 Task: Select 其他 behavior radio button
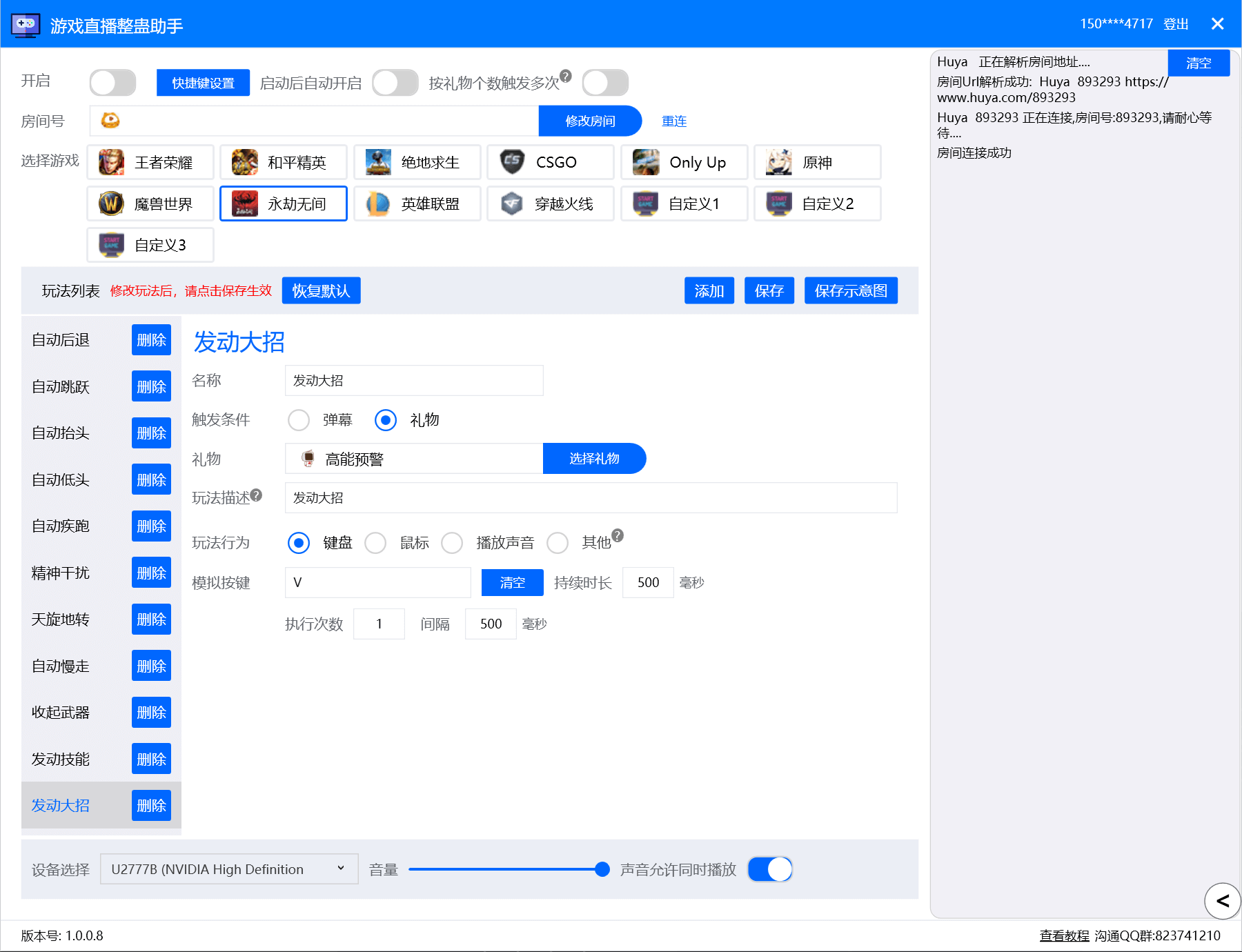tap(558, 543)
